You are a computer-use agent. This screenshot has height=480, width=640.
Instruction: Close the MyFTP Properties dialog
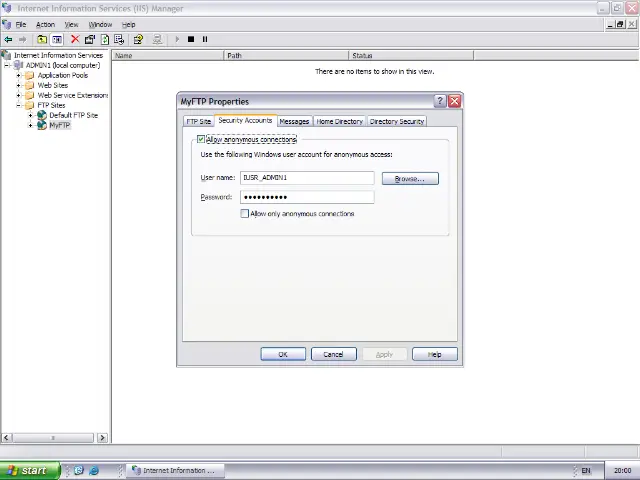click(454, 101)
